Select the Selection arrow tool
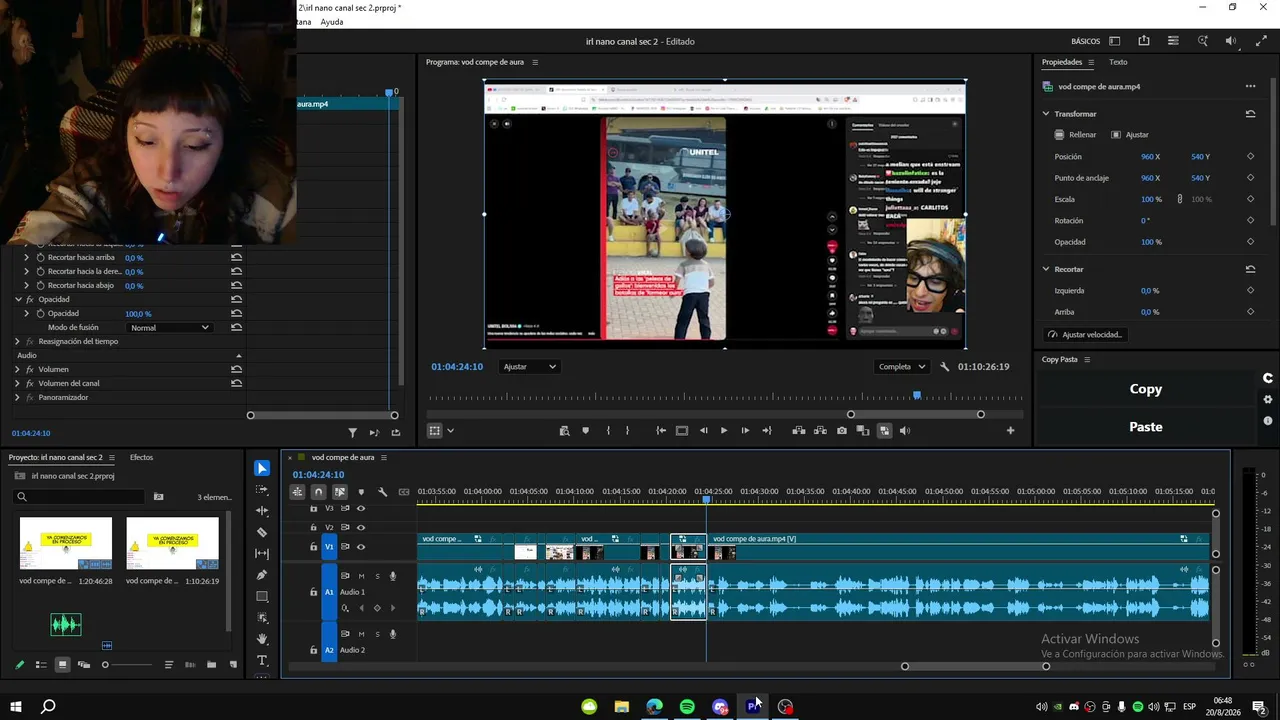Image resolution: width=1280 pixels, height=720 pixels. pyautogui.click(x=262, y=468)
